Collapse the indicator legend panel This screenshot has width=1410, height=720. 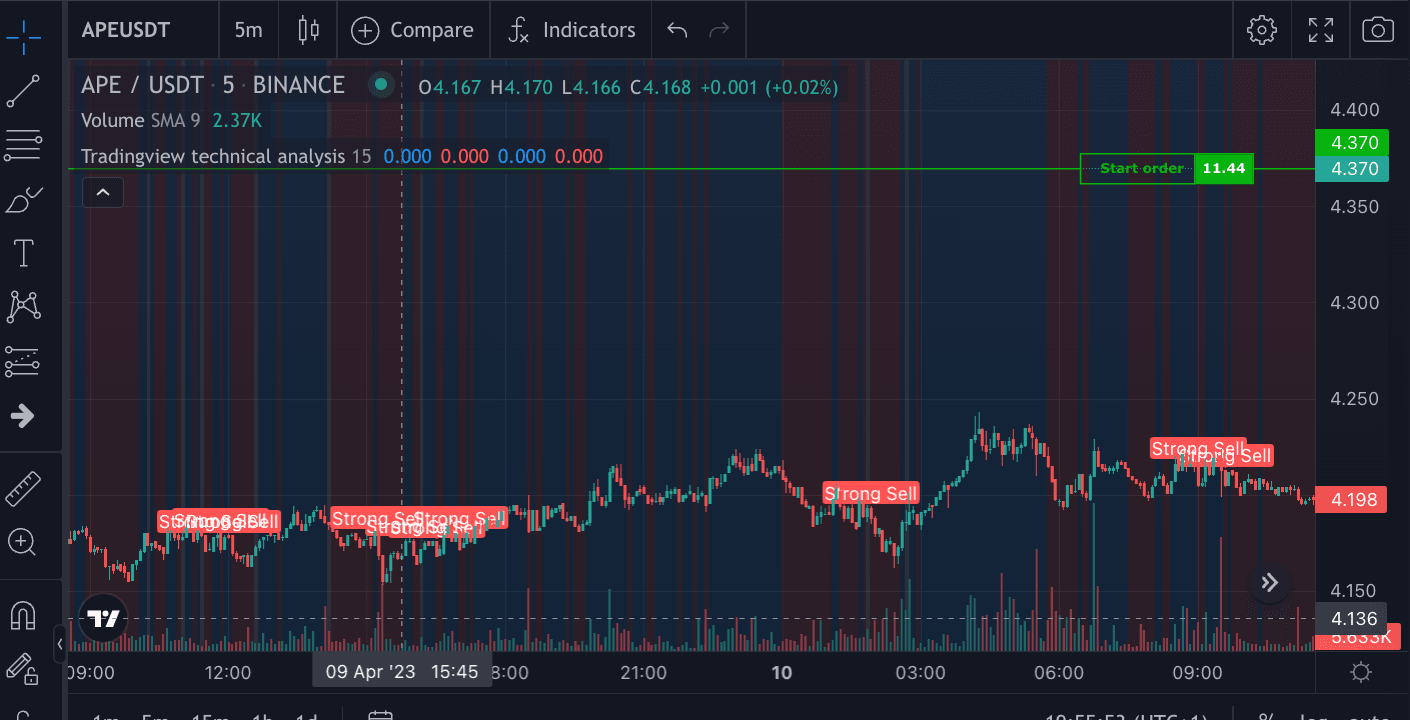102,192
